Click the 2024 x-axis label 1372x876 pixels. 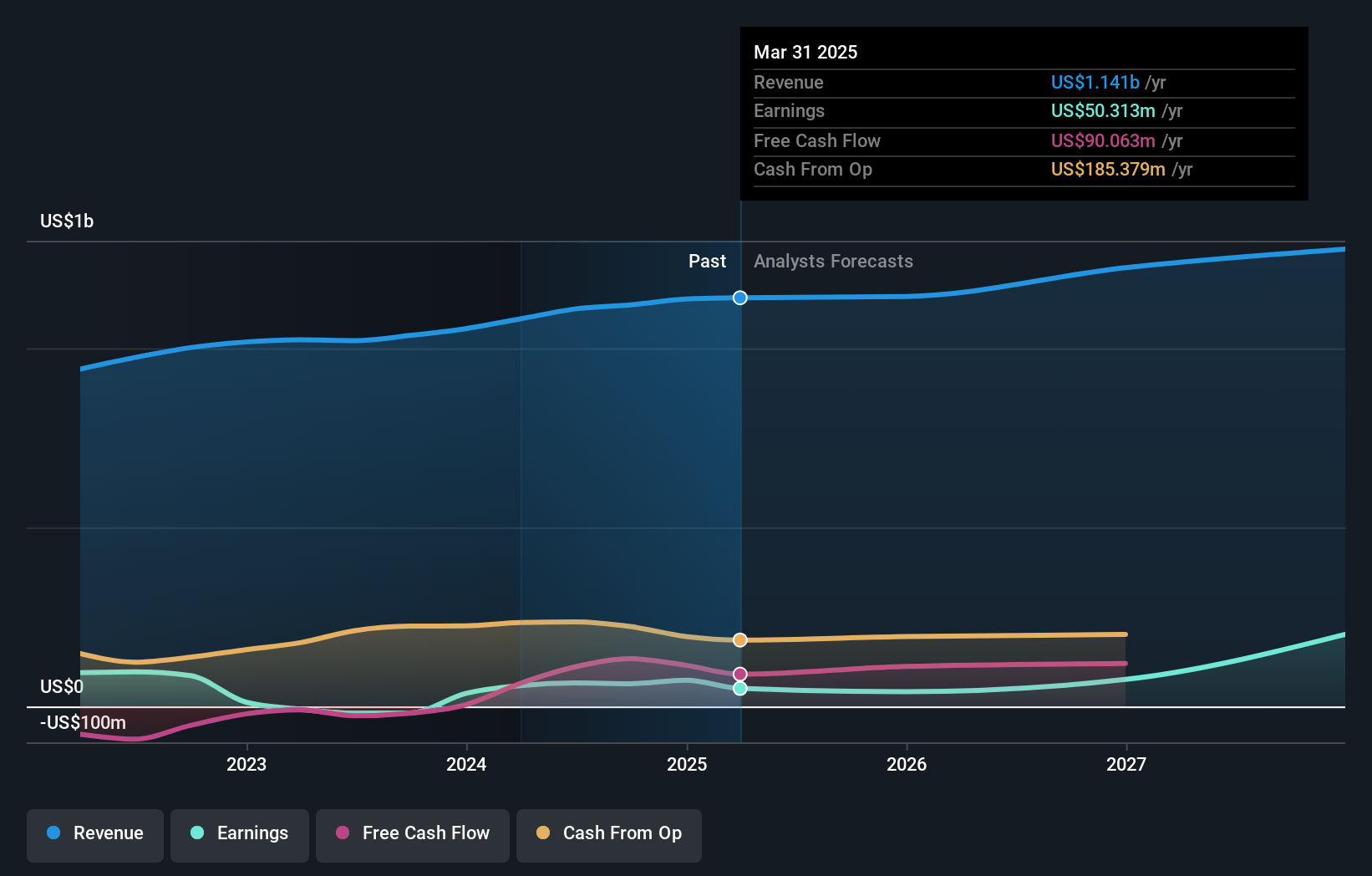[x=466, y=764]
